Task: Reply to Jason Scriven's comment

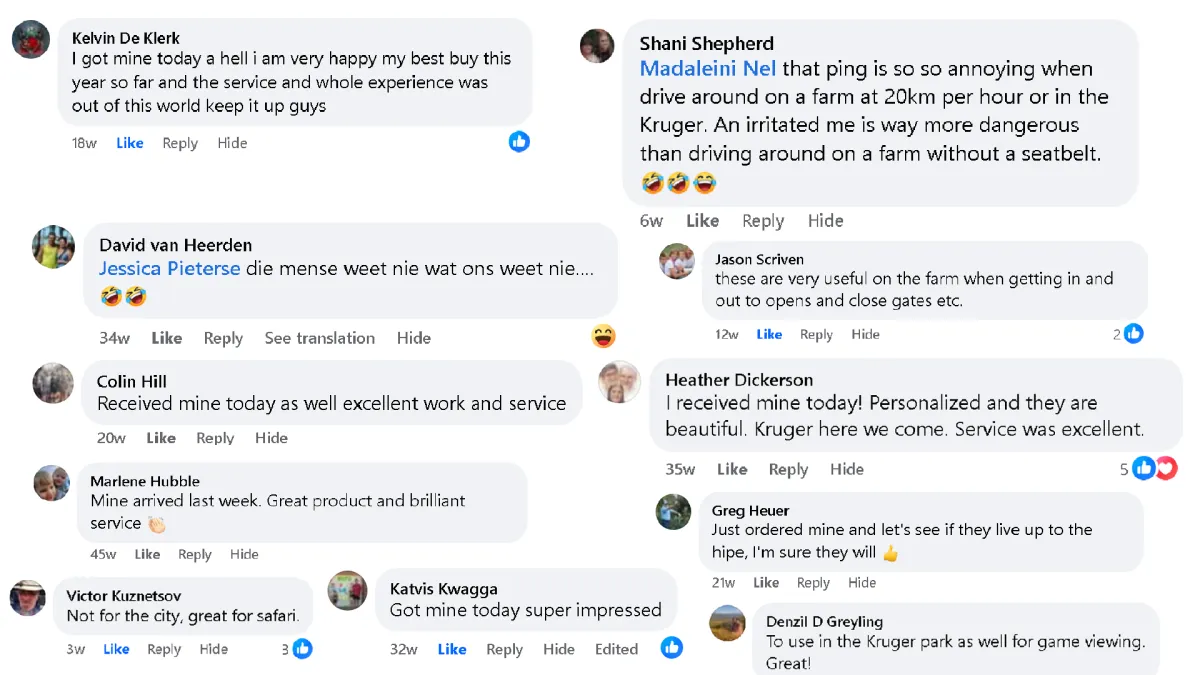Action: click(x=816, y=334)
